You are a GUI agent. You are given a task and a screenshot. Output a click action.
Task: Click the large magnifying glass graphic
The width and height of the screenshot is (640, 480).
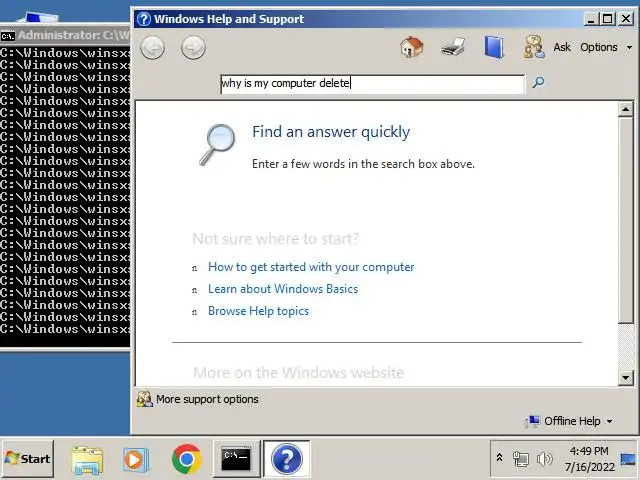coord(218,145)
